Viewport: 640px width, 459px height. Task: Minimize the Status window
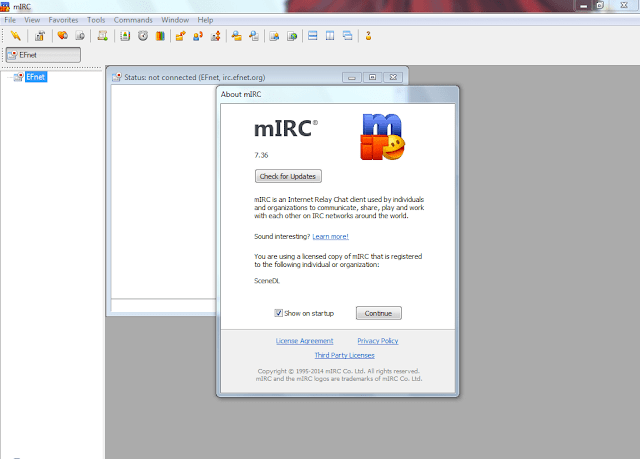(x=351, y=77)
